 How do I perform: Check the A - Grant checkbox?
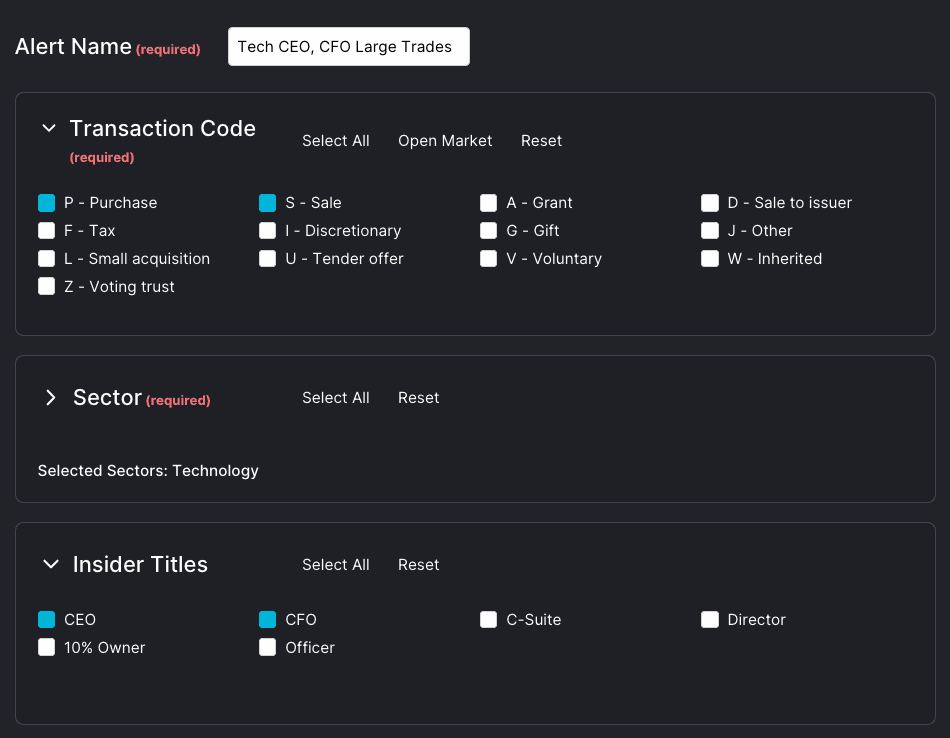488,203
